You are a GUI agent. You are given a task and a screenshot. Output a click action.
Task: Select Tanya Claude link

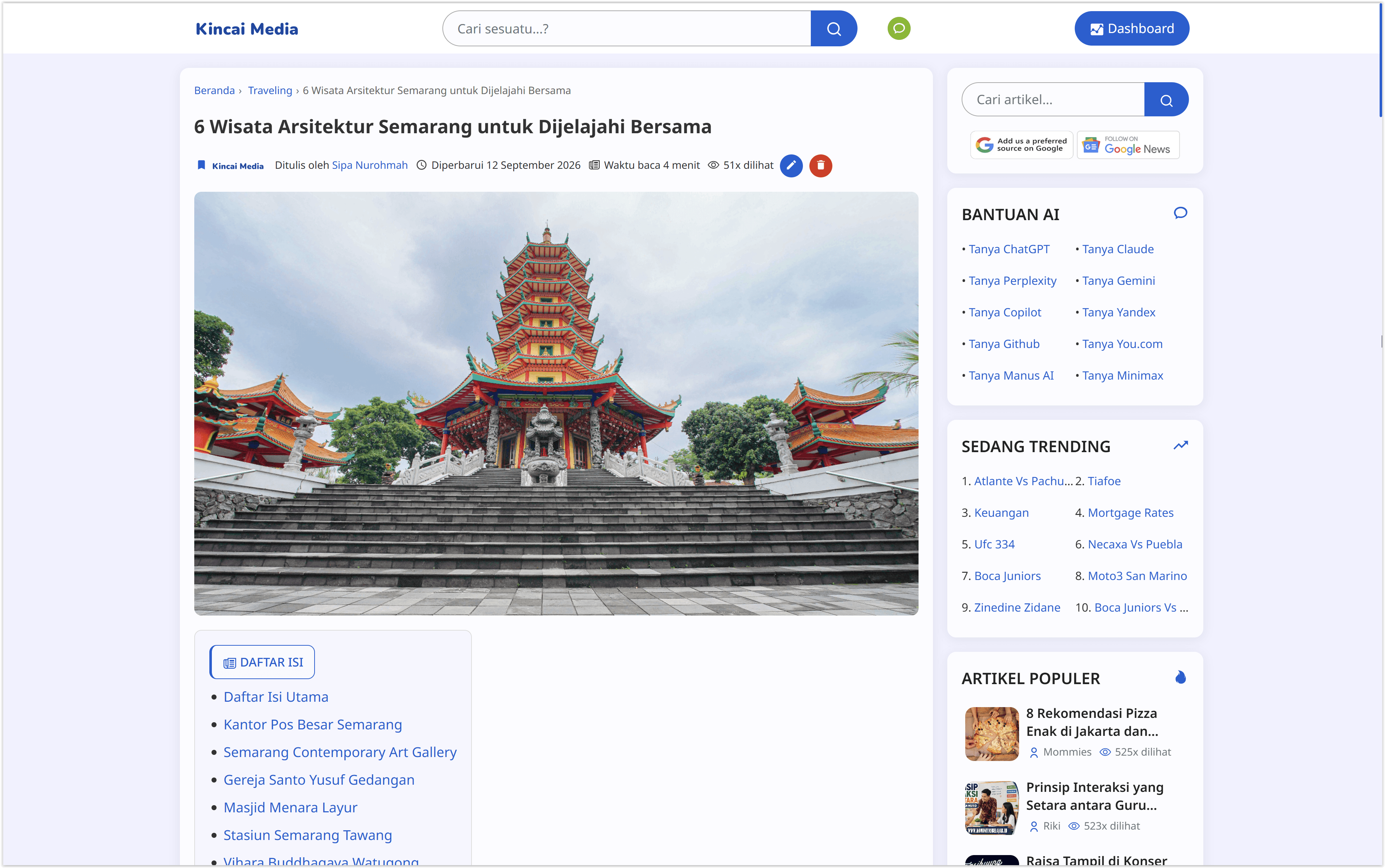tap(1117, 249)
